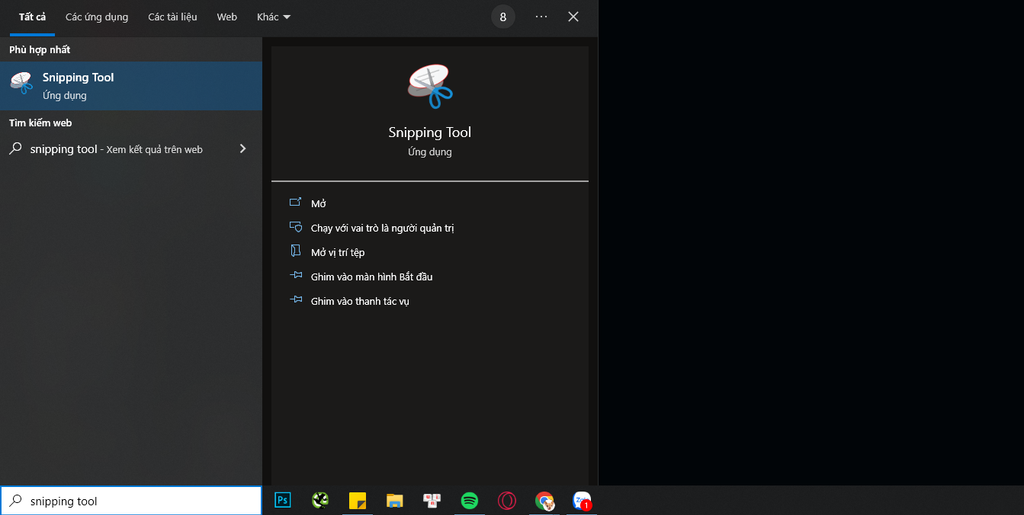Pin to Start with Ghim vào màn hình Bắt đầu
Image resolution: width=1024 pixels, height=515 pixels.
point(372,277)
